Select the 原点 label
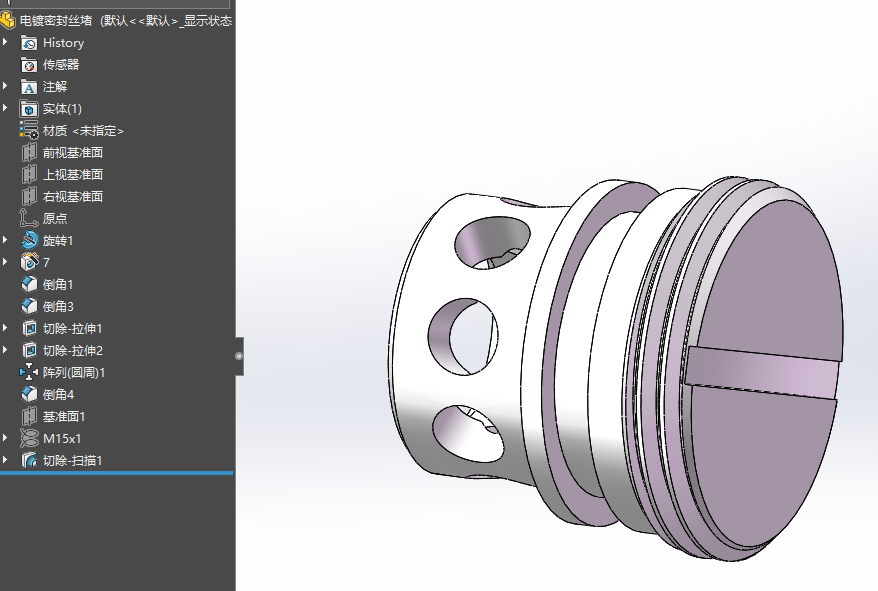This screenshot has height=591, width=878. (x=55, y=218)
